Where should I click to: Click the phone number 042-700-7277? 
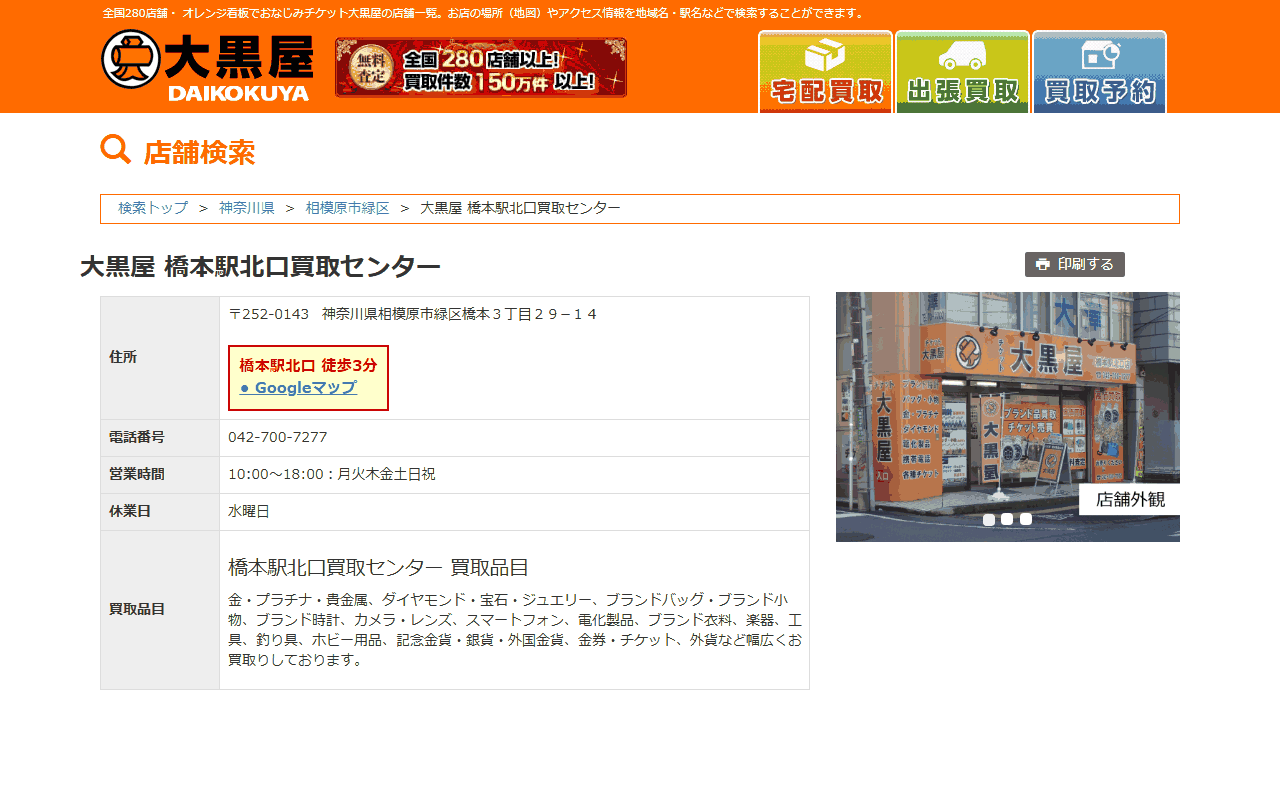(278, 437)
